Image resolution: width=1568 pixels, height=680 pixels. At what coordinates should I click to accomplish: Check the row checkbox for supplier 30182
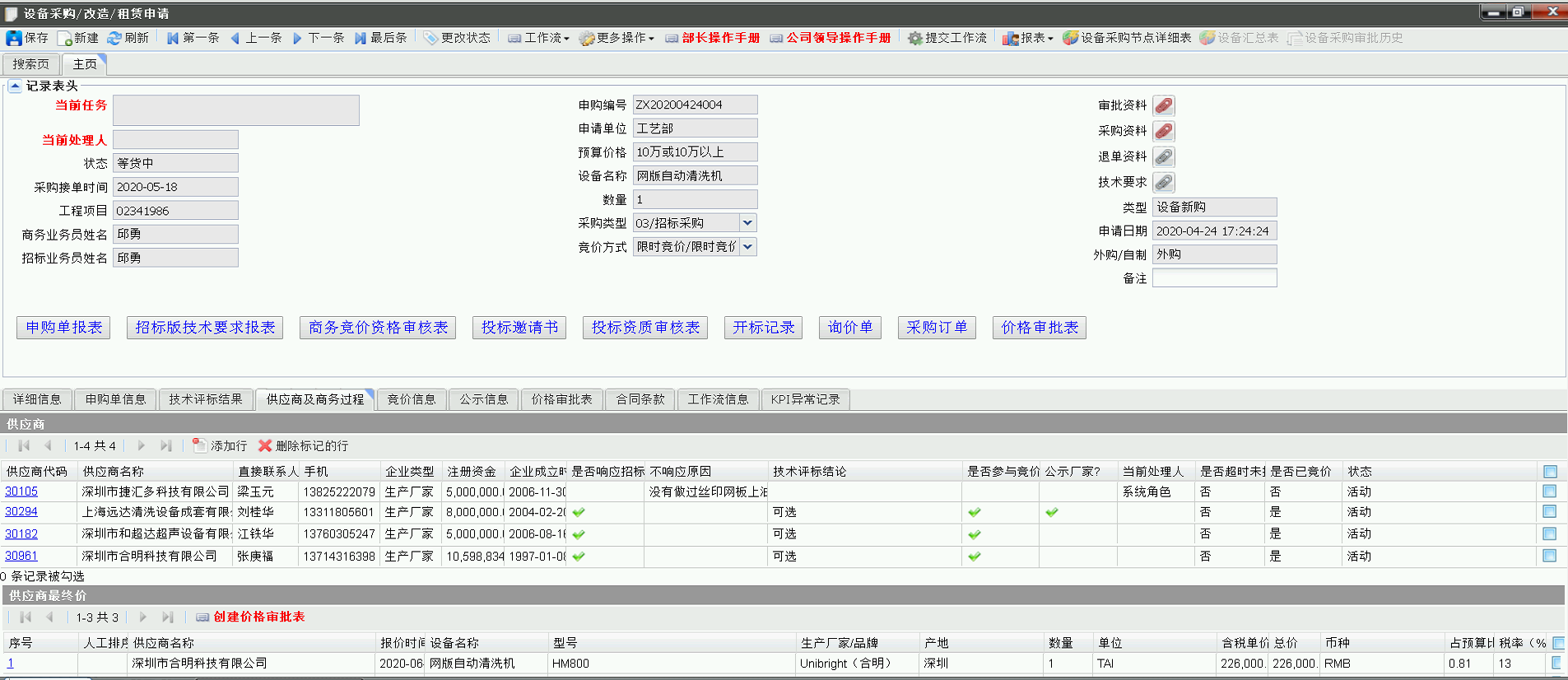tap(1550, 534)
